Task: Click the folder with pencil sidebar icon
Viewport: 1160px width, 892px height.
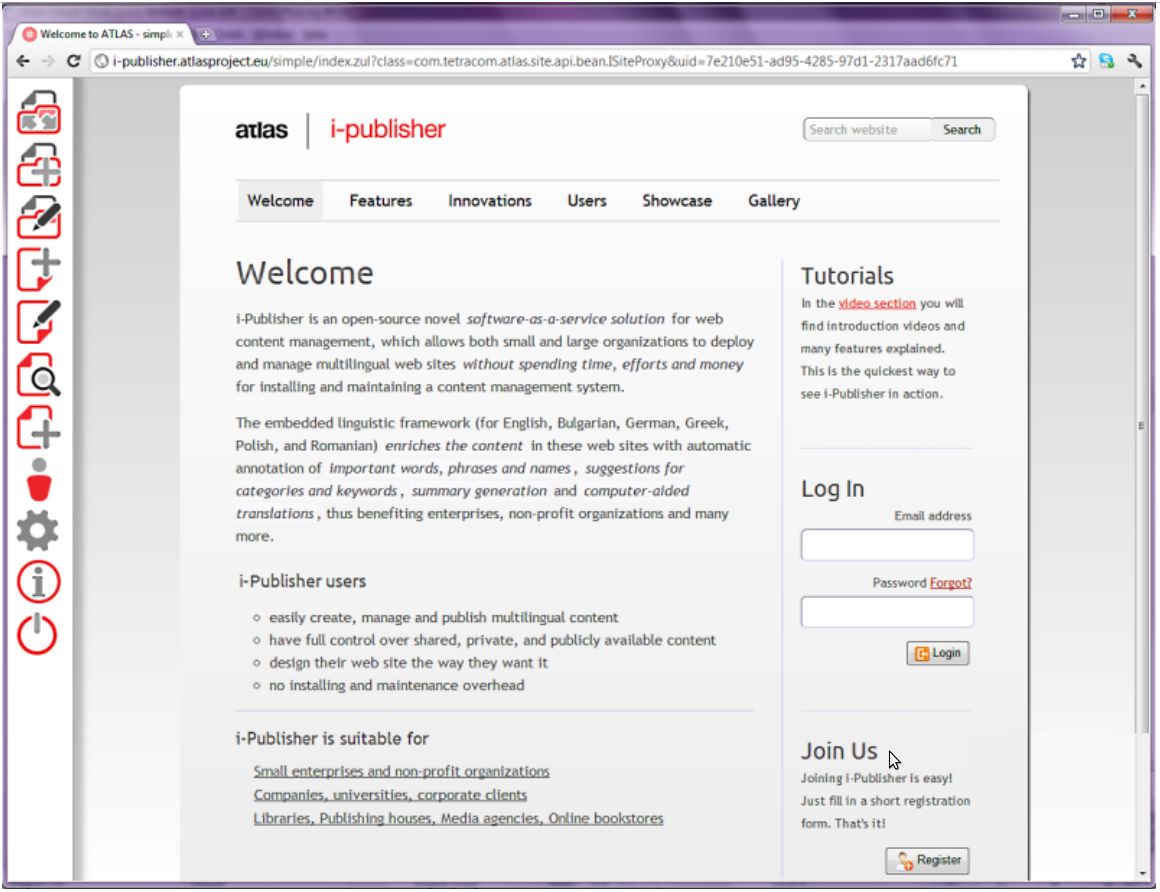Action: 39,217
